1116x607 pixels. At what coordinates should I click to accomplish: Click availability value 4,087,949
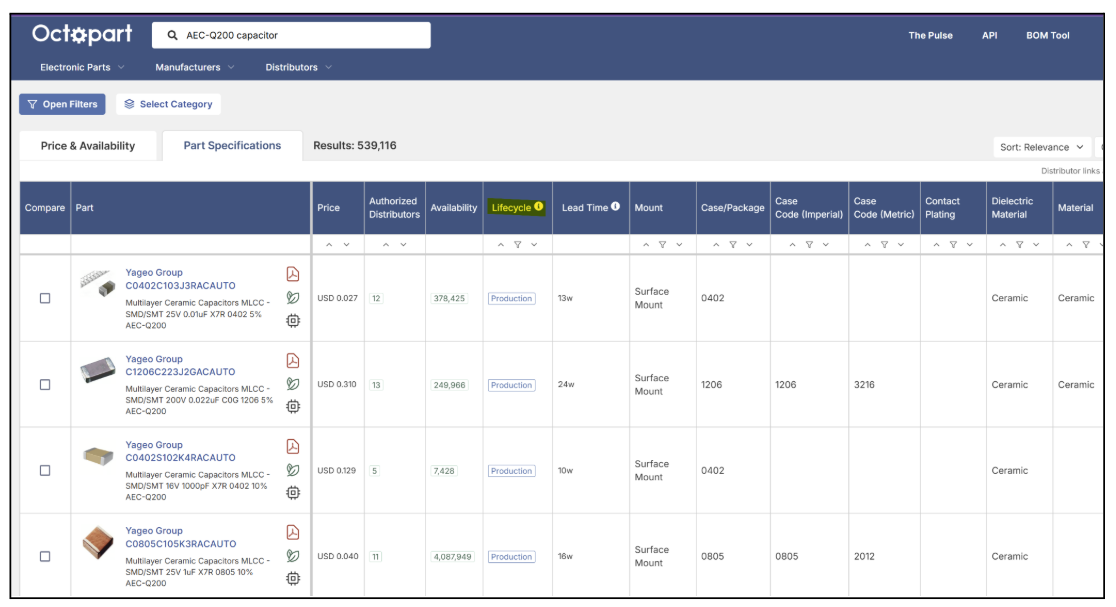pos(452,556)
